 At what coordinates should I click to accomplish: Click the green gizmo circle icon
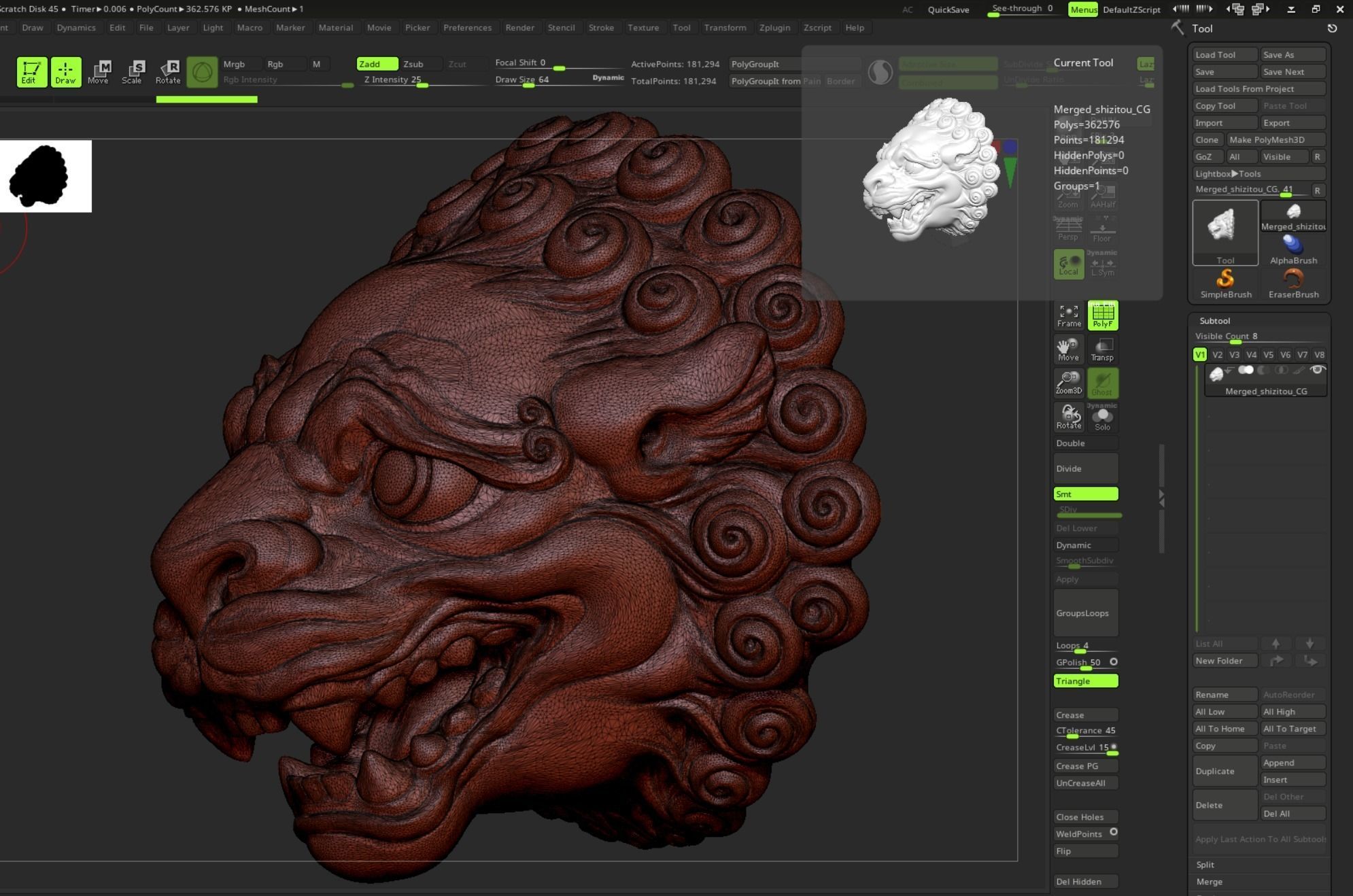(x=202, y=72)
